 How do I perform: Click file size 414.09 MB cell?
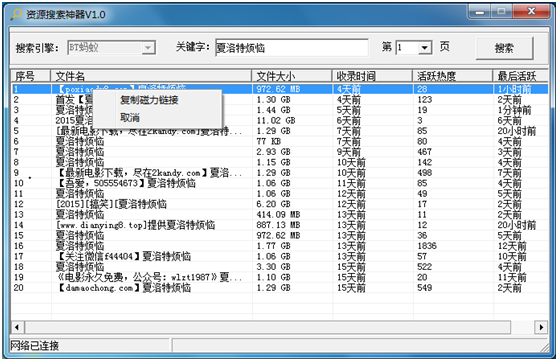click(278, 215)
